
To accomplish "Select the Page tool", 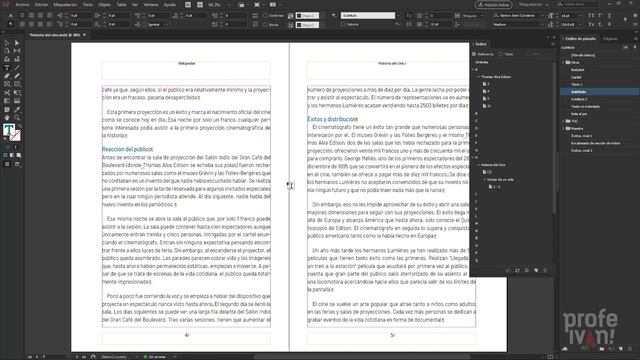I will (7, 51).
